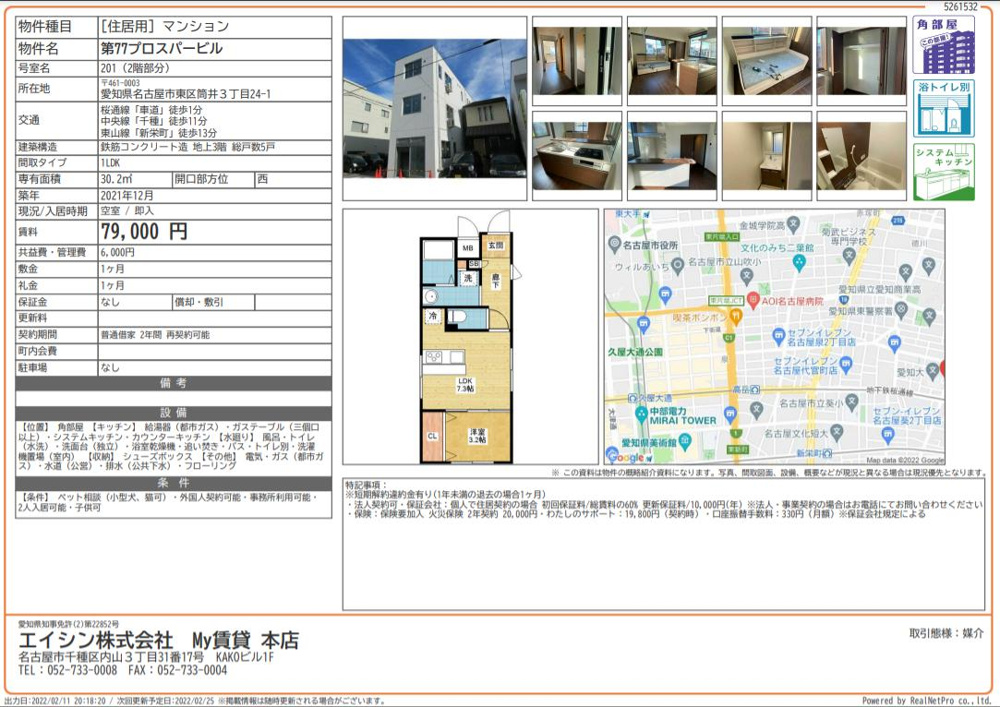The width and height of the screenshot is (1000, 707).
Task: Select 中央線「千種」徒歩11分 access line
Action: point(154,121)
